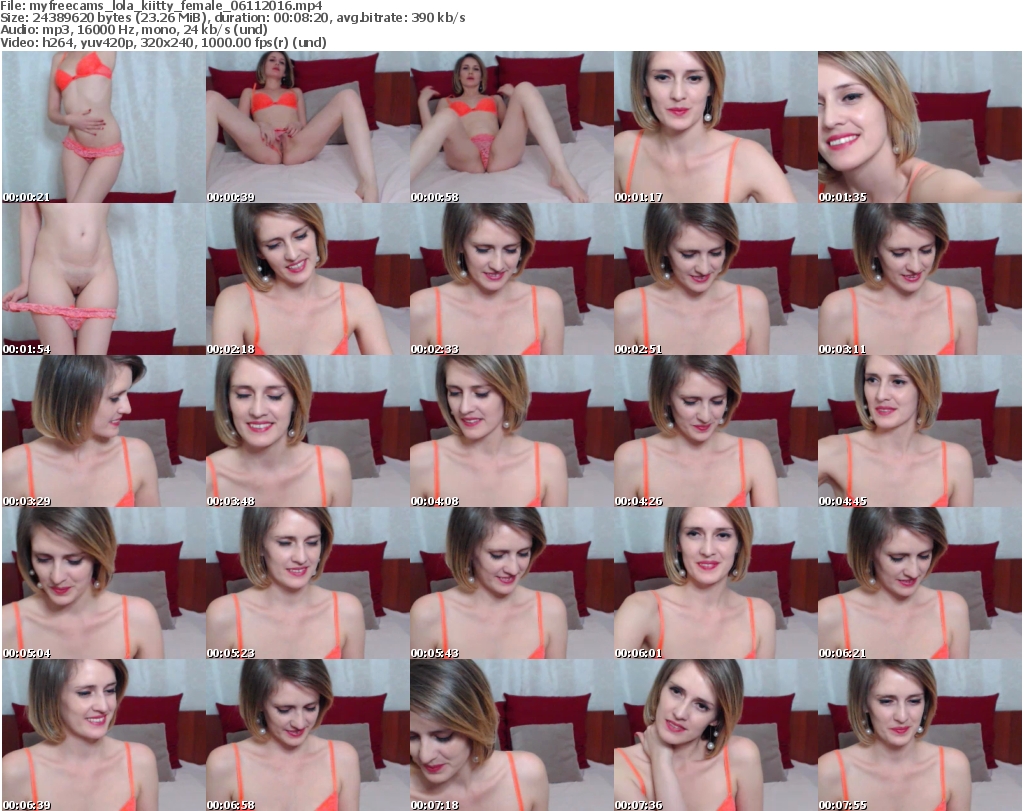
Task: Open the 00:03:48 thumbnail
Action: coord(307,431)
